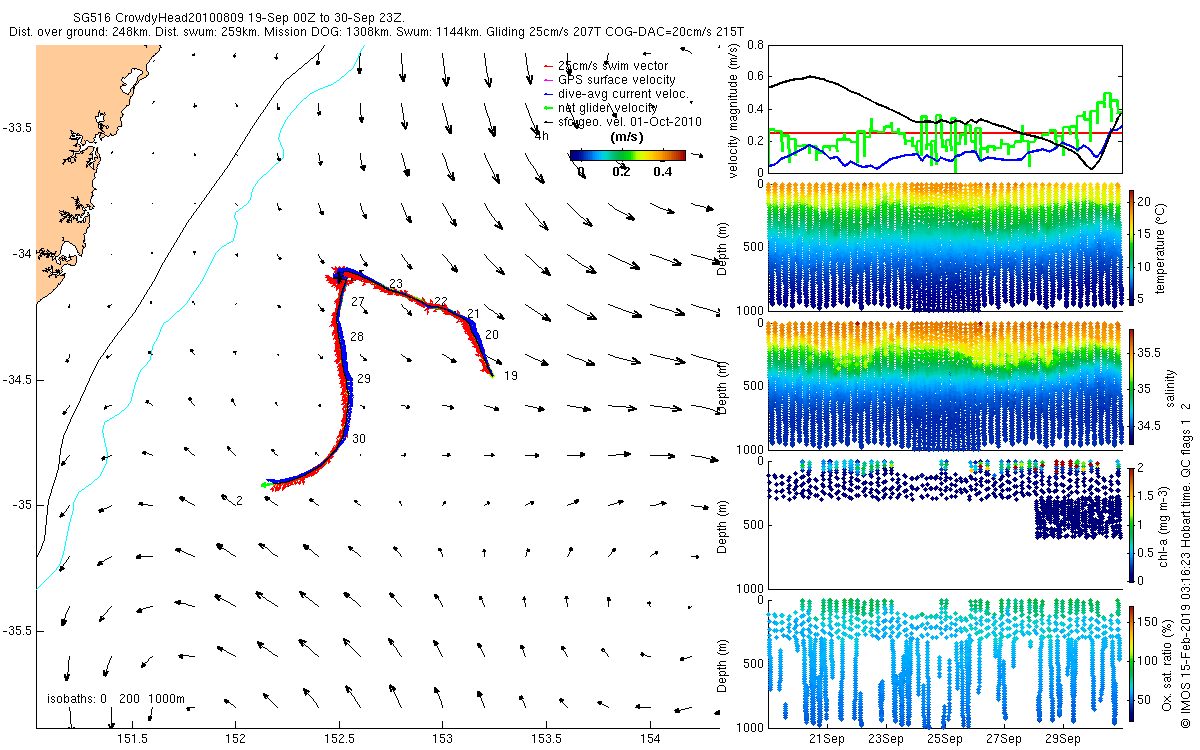Click longitude tick label '154'
The width and height of the screenshot is (1200, 750).
[x=650, y=739]
